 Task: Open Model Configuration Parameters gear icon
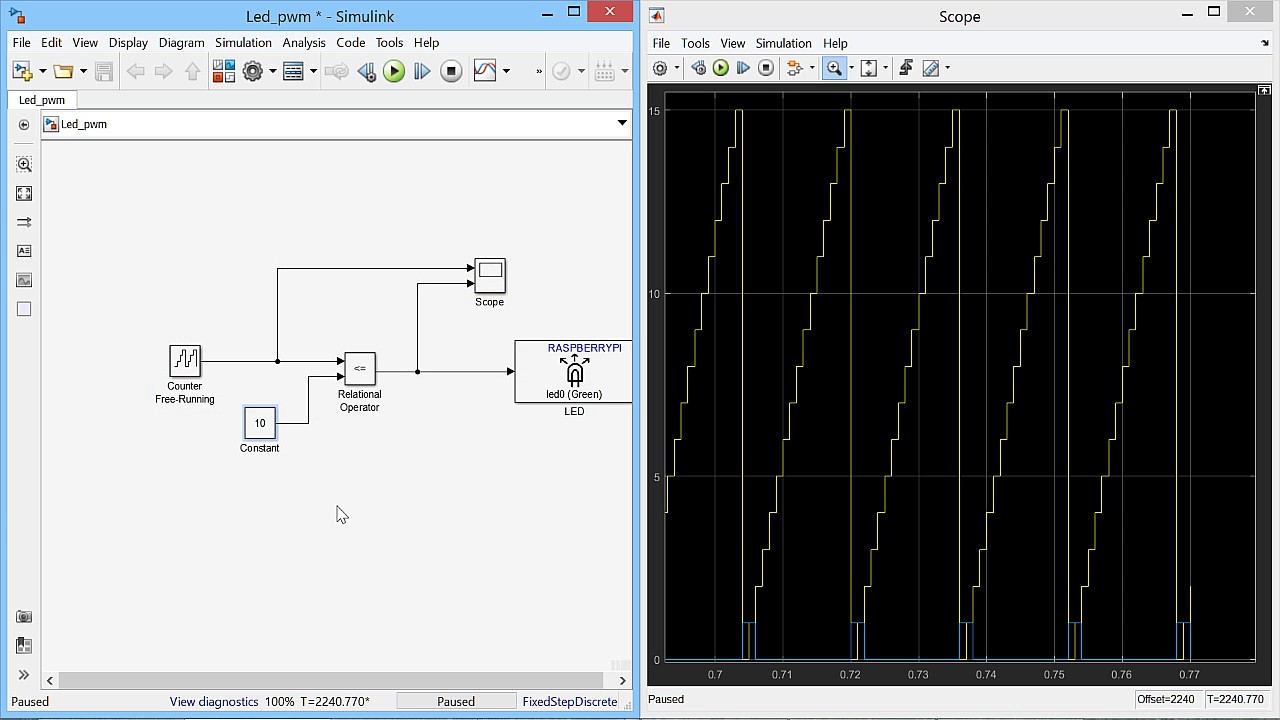(253, 71)
